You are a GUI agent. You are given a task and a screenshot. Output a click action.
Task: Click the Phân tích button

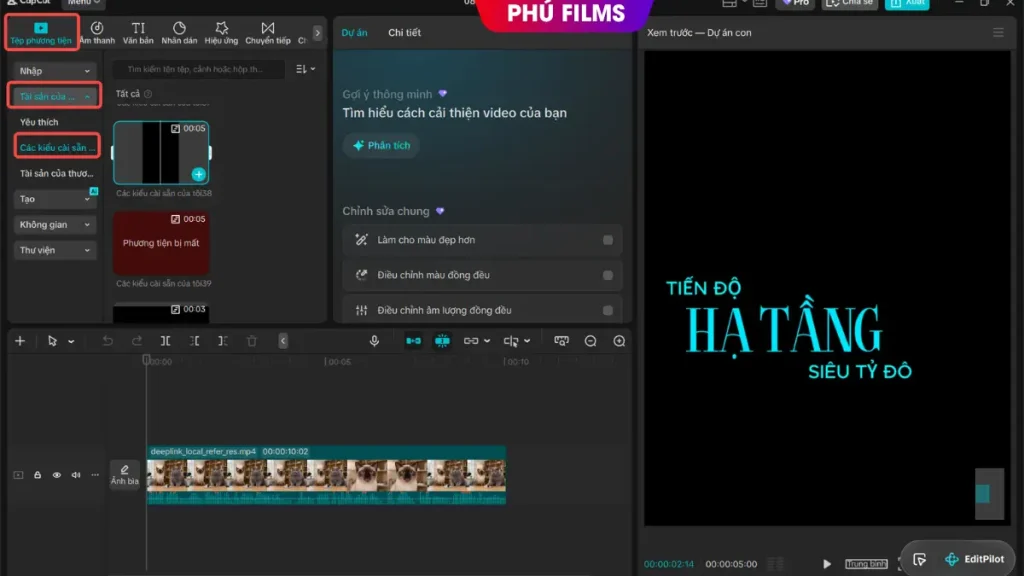click(382, 145)
